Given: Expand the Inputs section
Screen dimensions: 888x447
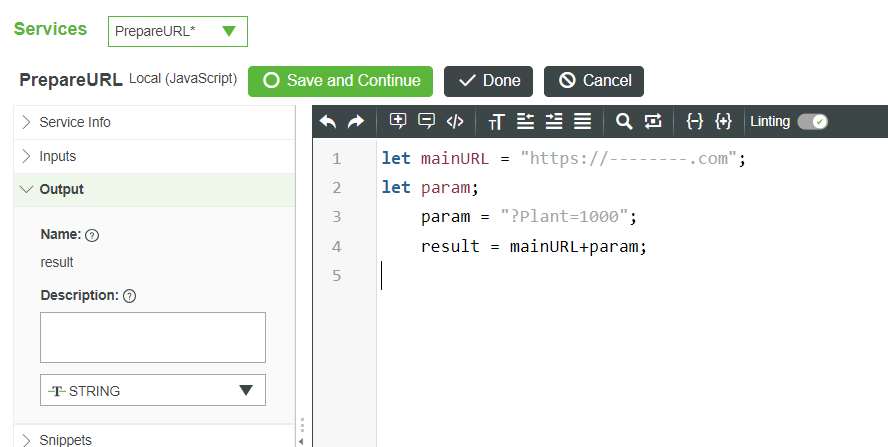Looking at the screenshot, I should coord(58,156).
